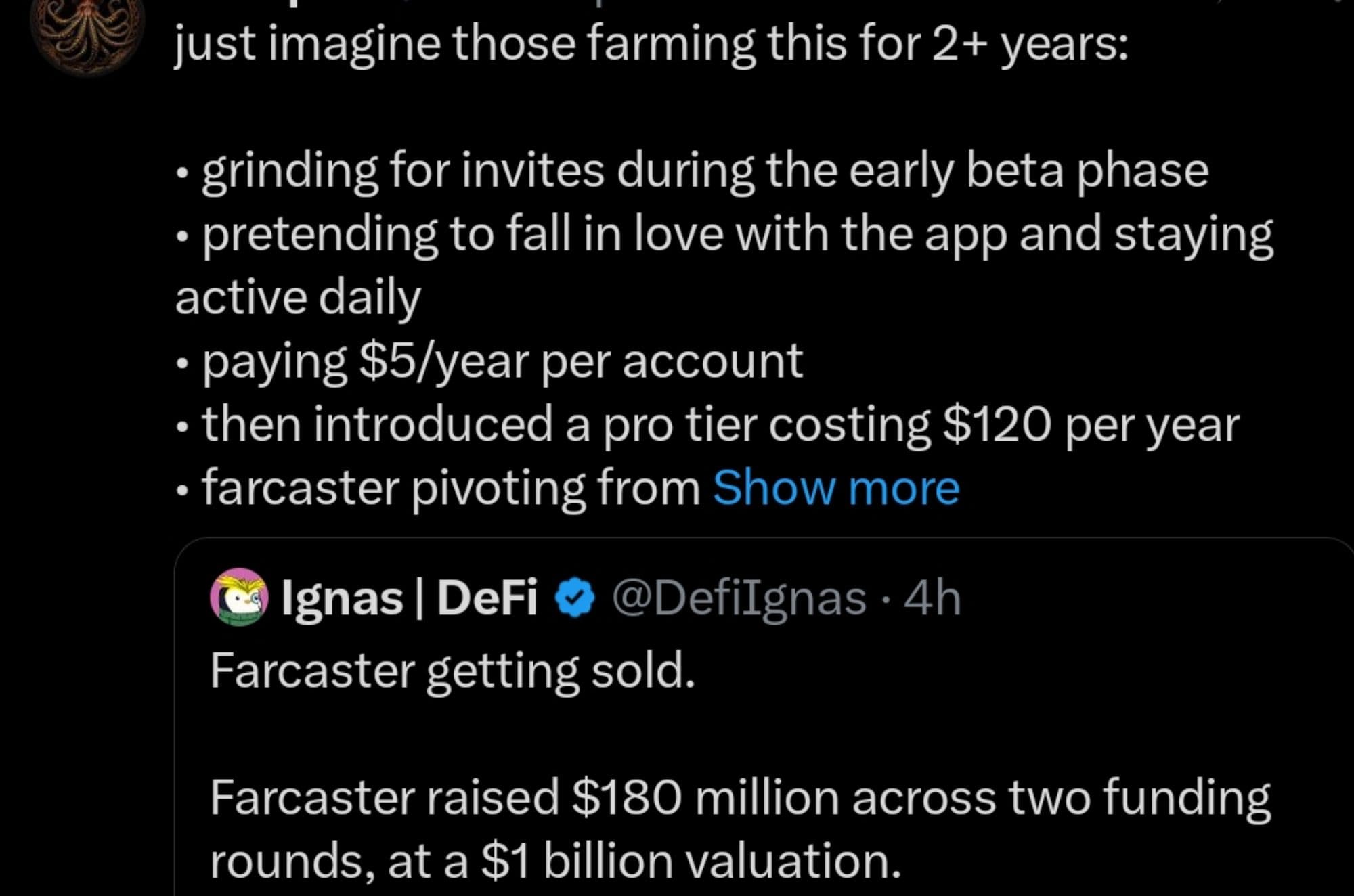Click the "pretending to fall in love" bullet line

(x=737, y=235)
